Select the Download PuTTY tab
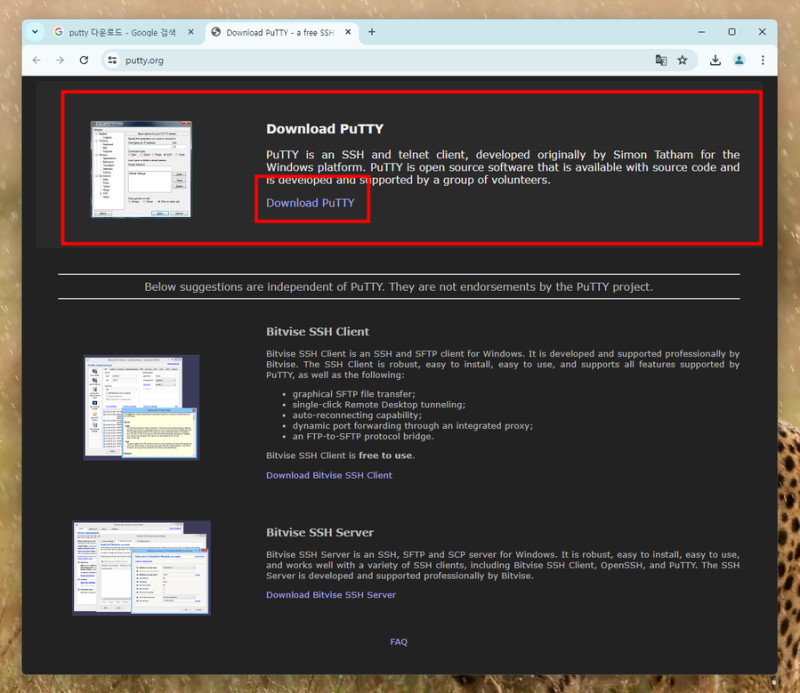 pyautogui.click(x=274, y=32)
